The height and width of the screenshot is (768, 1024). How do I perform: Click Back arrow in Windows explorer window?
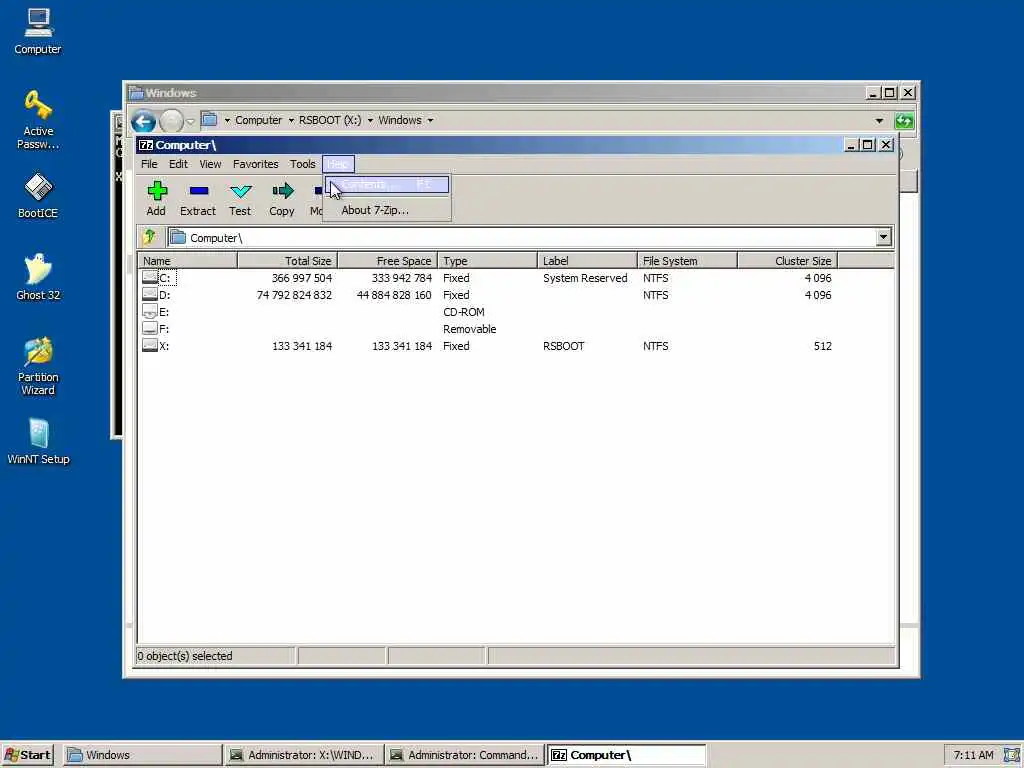click(x=143, y=121)
